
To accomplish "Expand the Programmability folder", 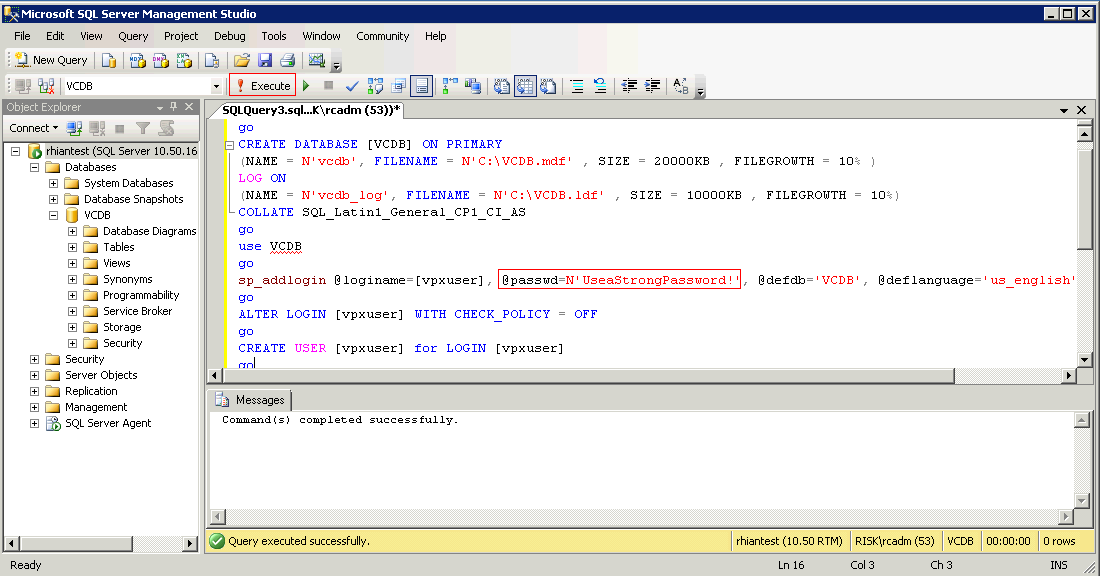I will [x=72, y=295].
